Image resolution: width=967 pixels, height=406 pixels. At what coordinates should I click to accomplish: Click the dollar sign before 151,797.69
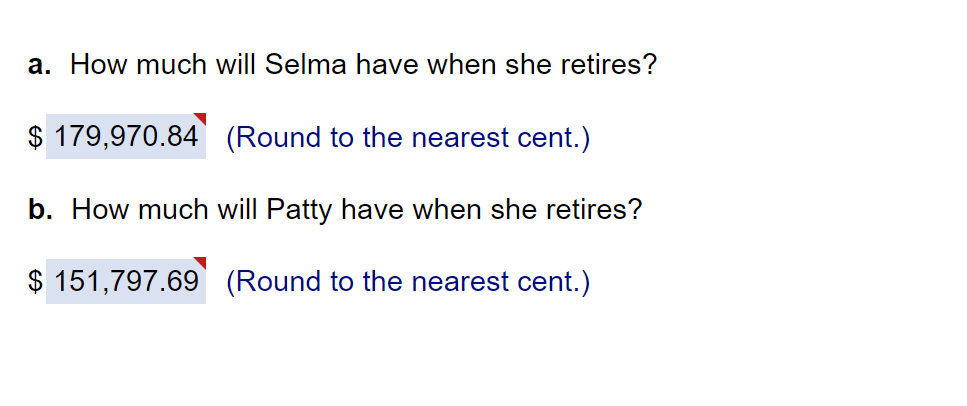(35, 281)
